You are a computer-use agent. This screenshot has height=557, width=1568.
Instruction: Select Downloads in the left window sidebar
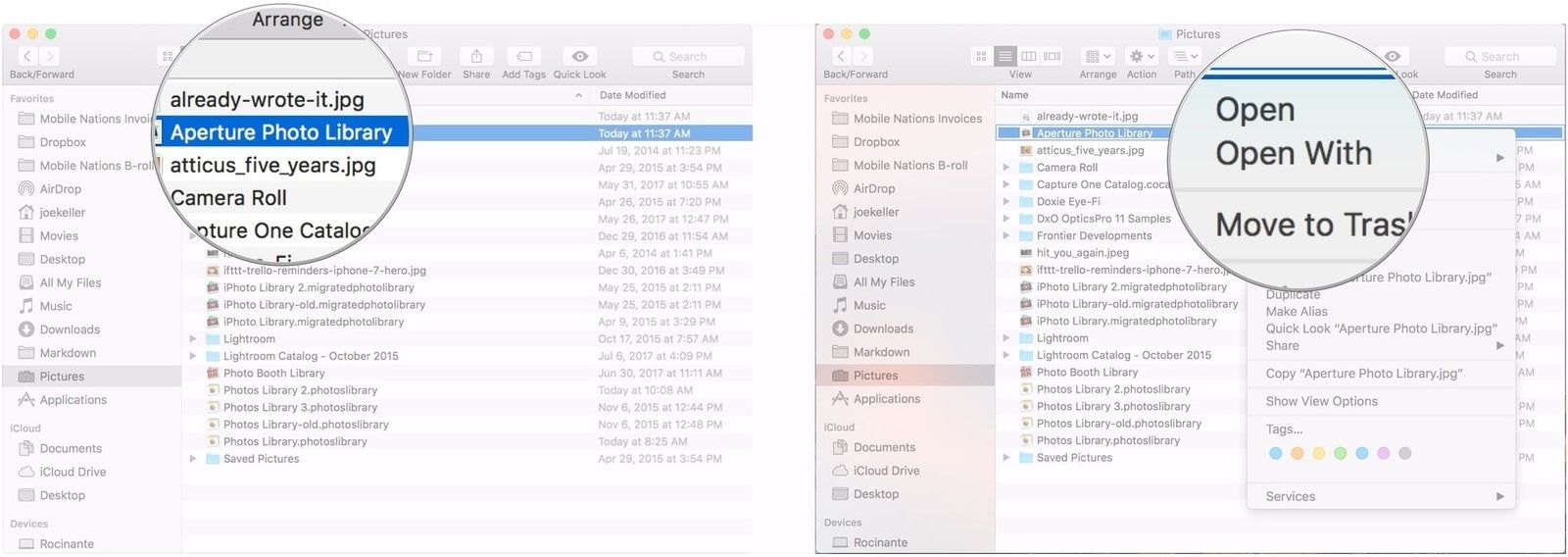70,329
